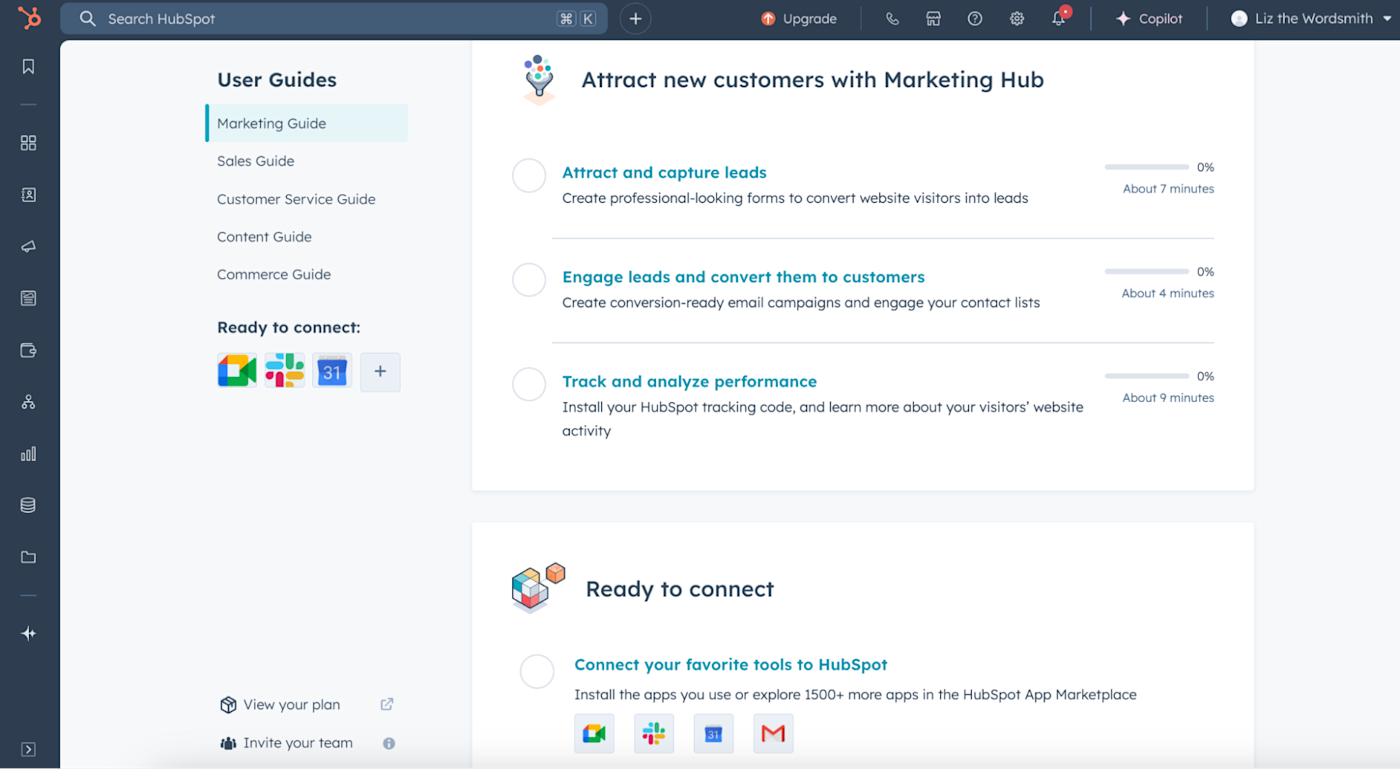Click the Google Meet icon under User Guides
Screen dimensions: 1400x769
pos(237,371)
